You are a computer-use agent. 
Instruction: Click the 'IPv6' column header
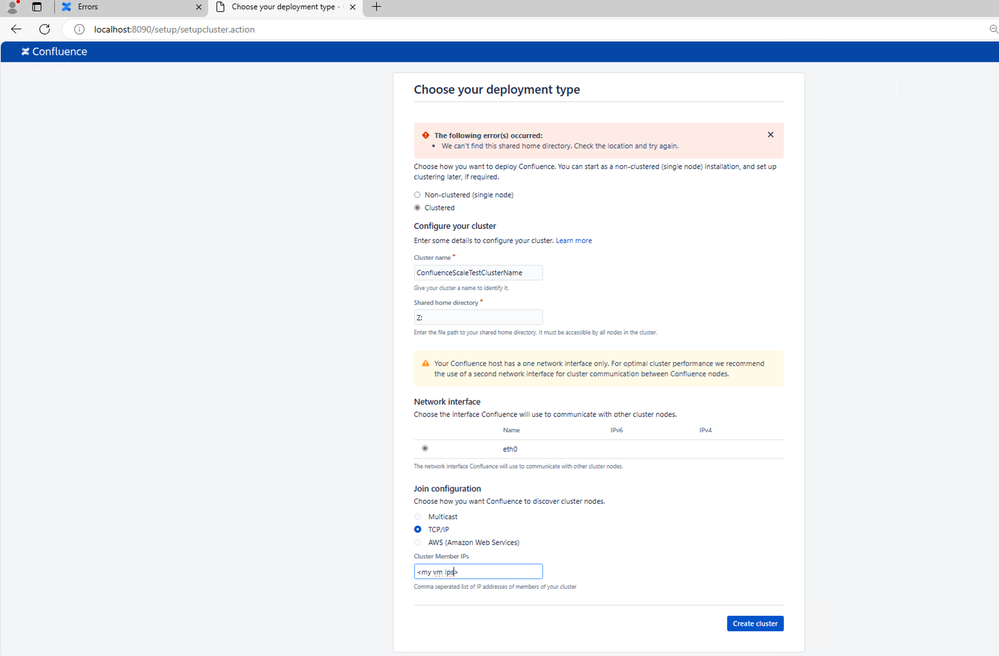(x=616, y=430)
